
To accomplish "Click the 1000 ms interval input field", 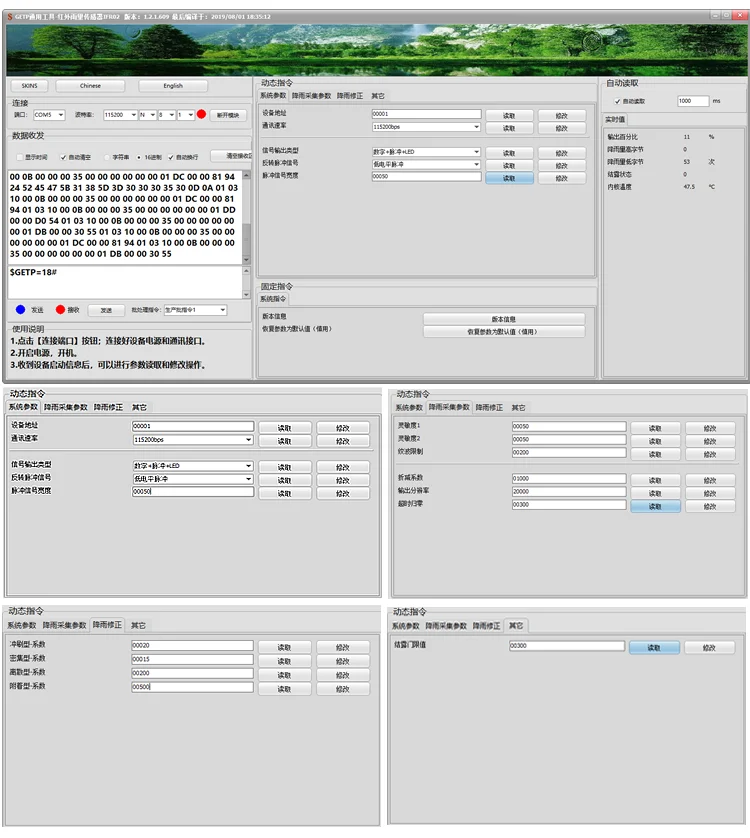I will click(693, 101).
